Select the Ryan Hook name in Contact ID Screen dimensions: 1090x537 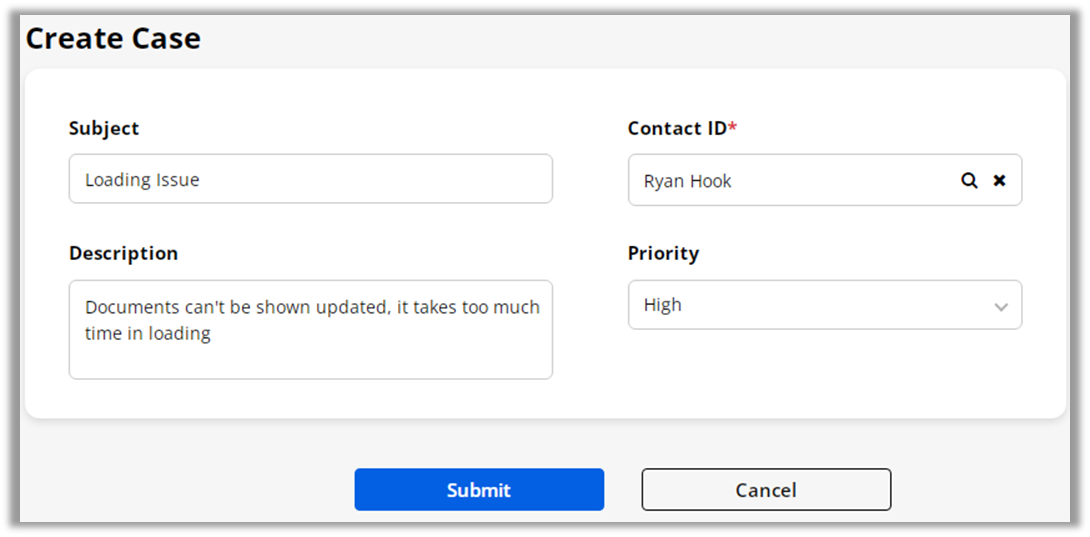(x=688, y=182)
